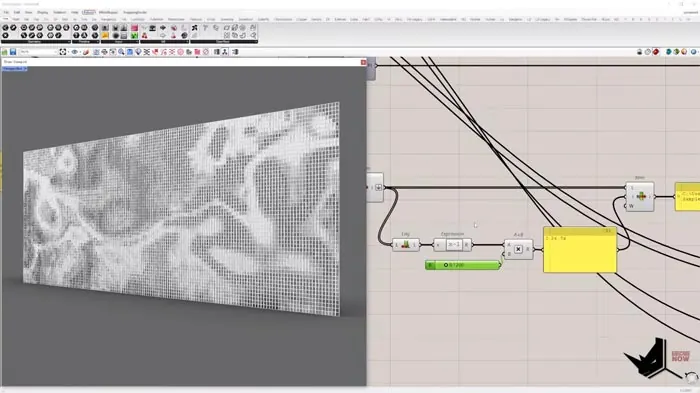Pick the yellow Panel icon in the ribbon

click(105, 35)
